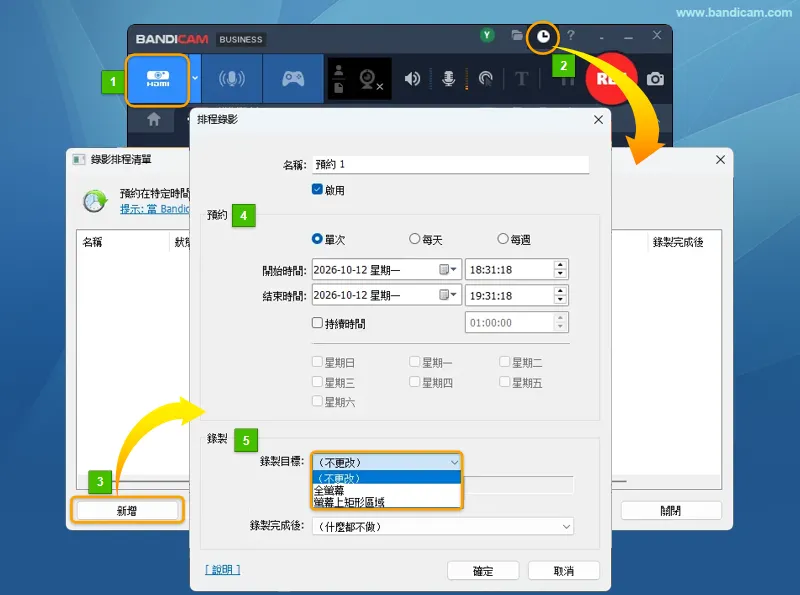Select the 每天 radio option
Image resolution: width=800 pixels, height=595 pixels.
414,239
